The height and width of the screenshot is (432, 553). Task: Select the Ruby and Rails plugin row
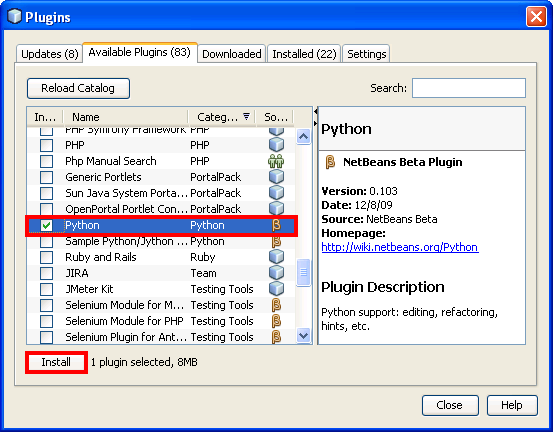pos(162,257)
